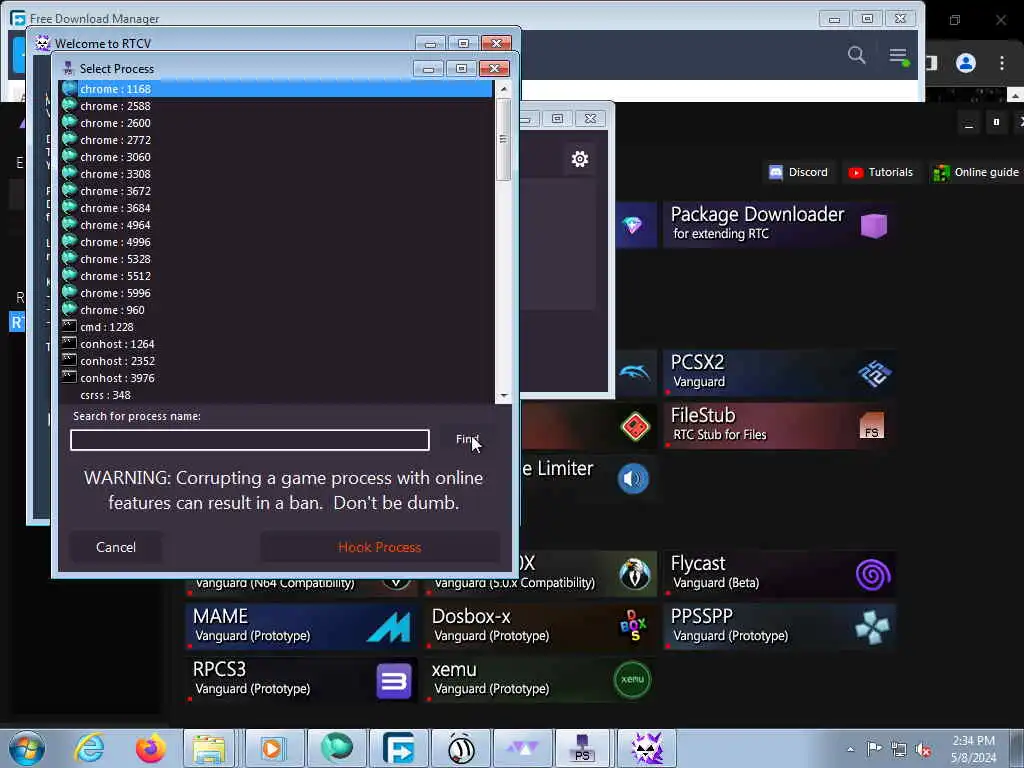The image size is (1024, 768).
Task: Select process chrome : 1168
Action: coord(276,89)
